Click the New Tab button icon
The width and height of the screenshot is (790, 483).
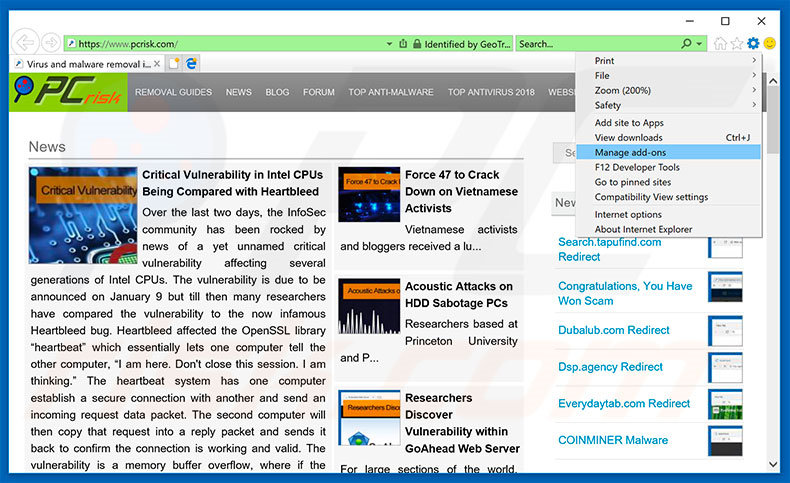click(x=174, y=63)
